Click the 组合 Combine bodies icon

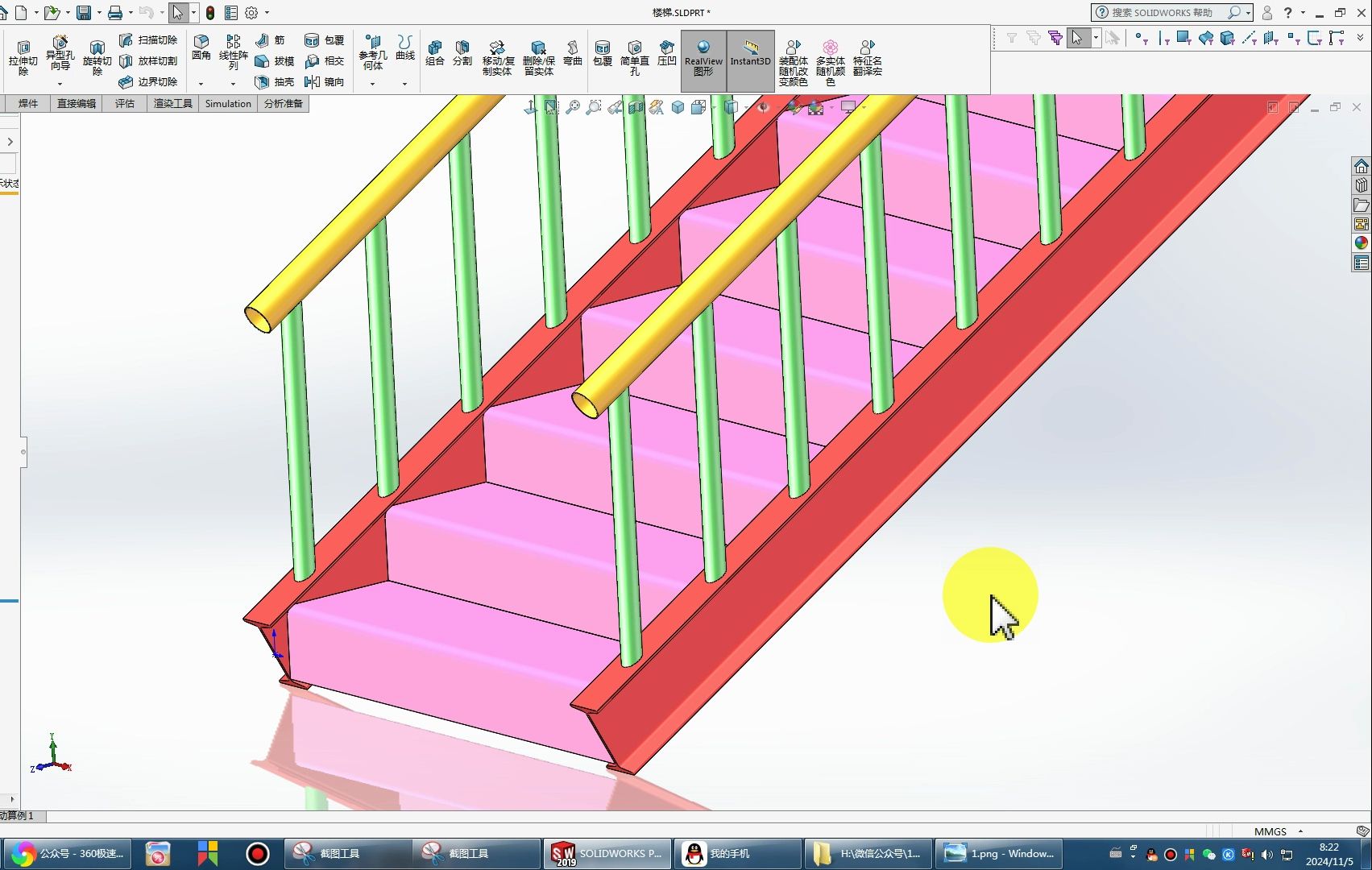tap(435, 53)
